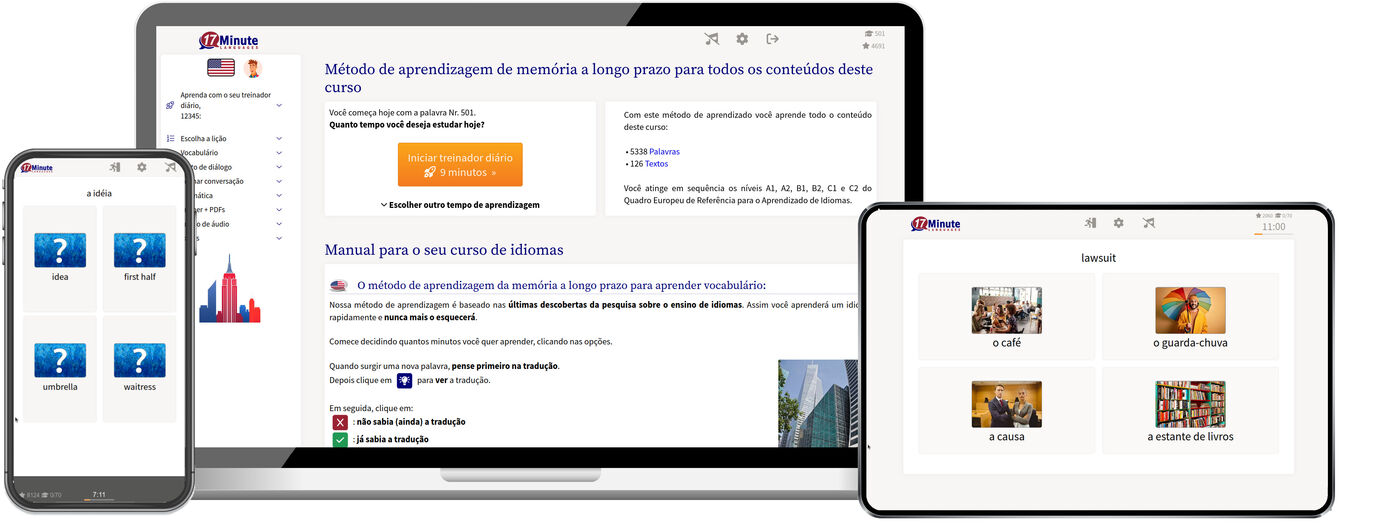Choose 'umbrella' card on phone
This screenshot has height=532, width=1400.
pyautogui.click(x=60, y=368)
